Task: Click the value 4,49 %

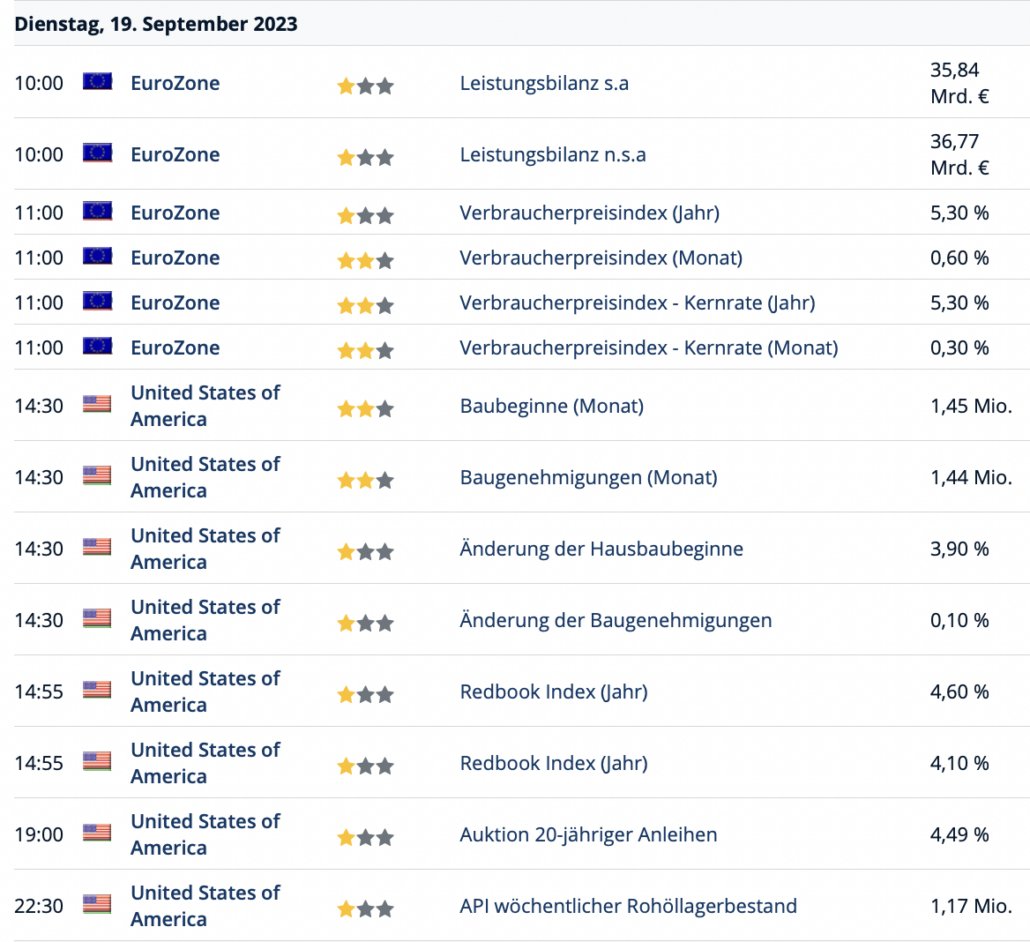Action: click(959, 835)
